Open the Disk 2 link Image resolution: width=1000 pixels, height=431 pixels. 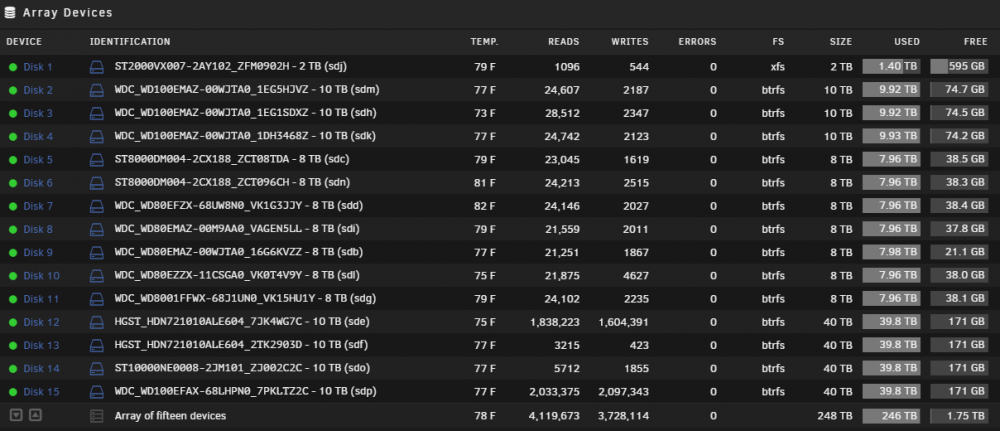point(38,91)
